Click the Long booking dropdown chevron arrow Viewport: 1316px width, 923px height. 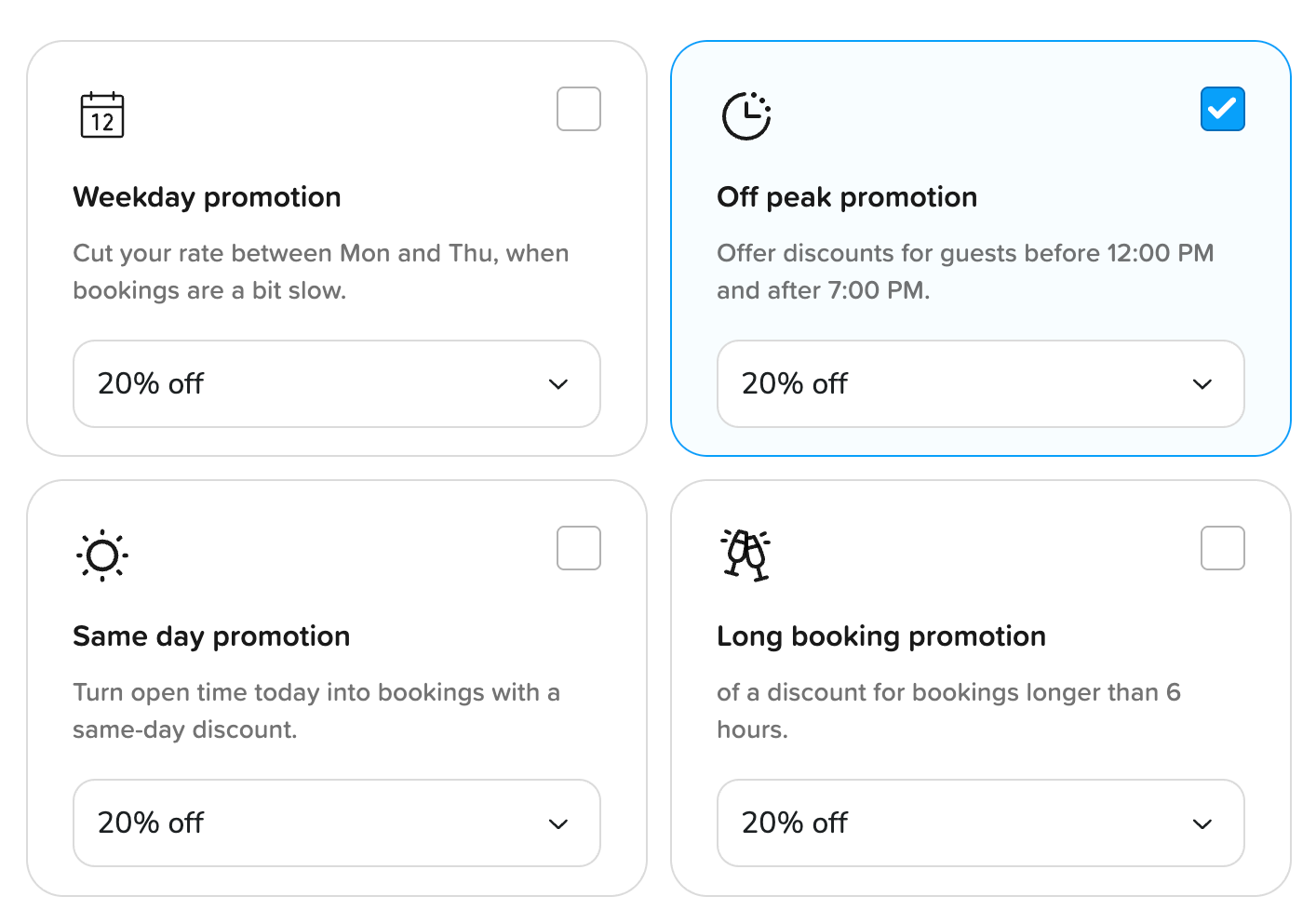(1202, 823)
